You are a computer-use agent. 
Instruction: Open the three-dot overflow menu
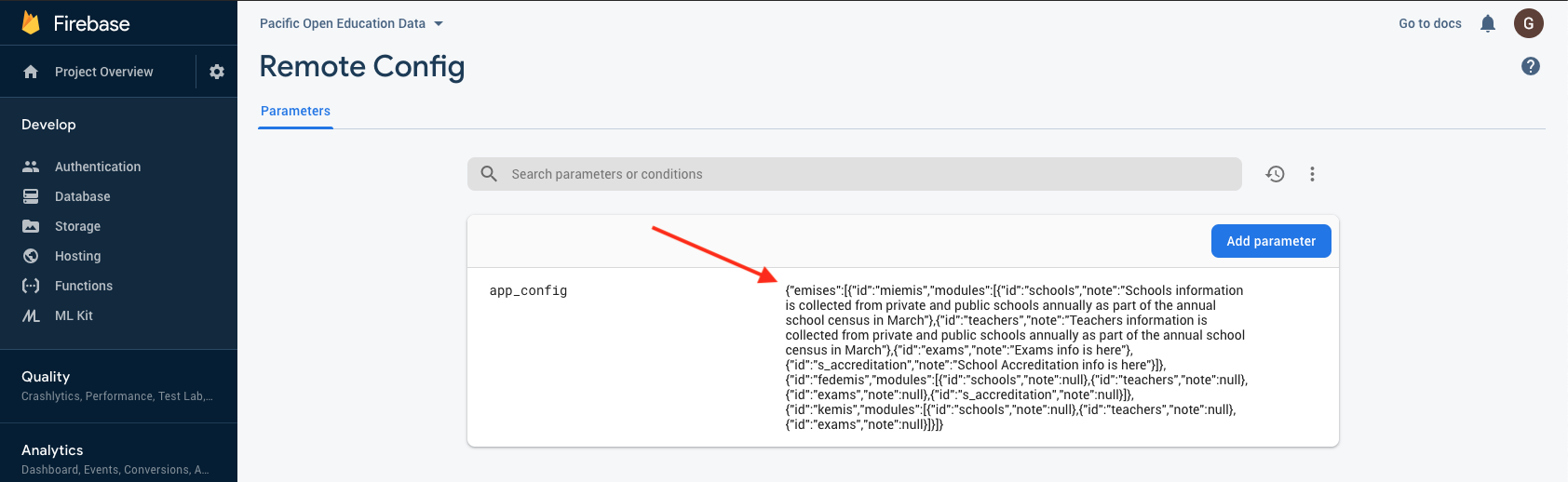(x=1312, y=174)
